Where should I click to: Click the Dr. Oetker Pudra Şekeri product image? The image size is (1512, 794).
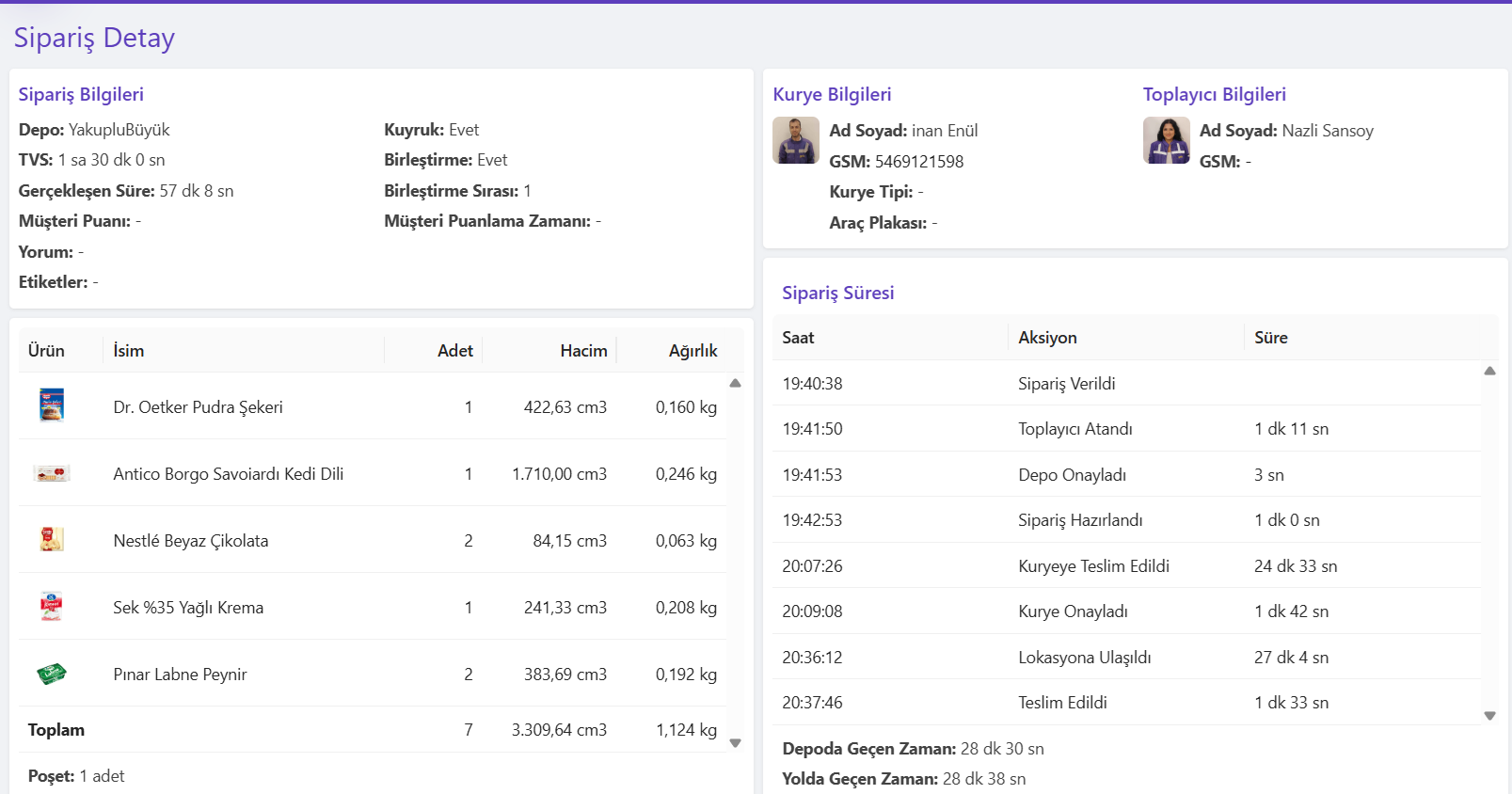[x=52, y=405]
